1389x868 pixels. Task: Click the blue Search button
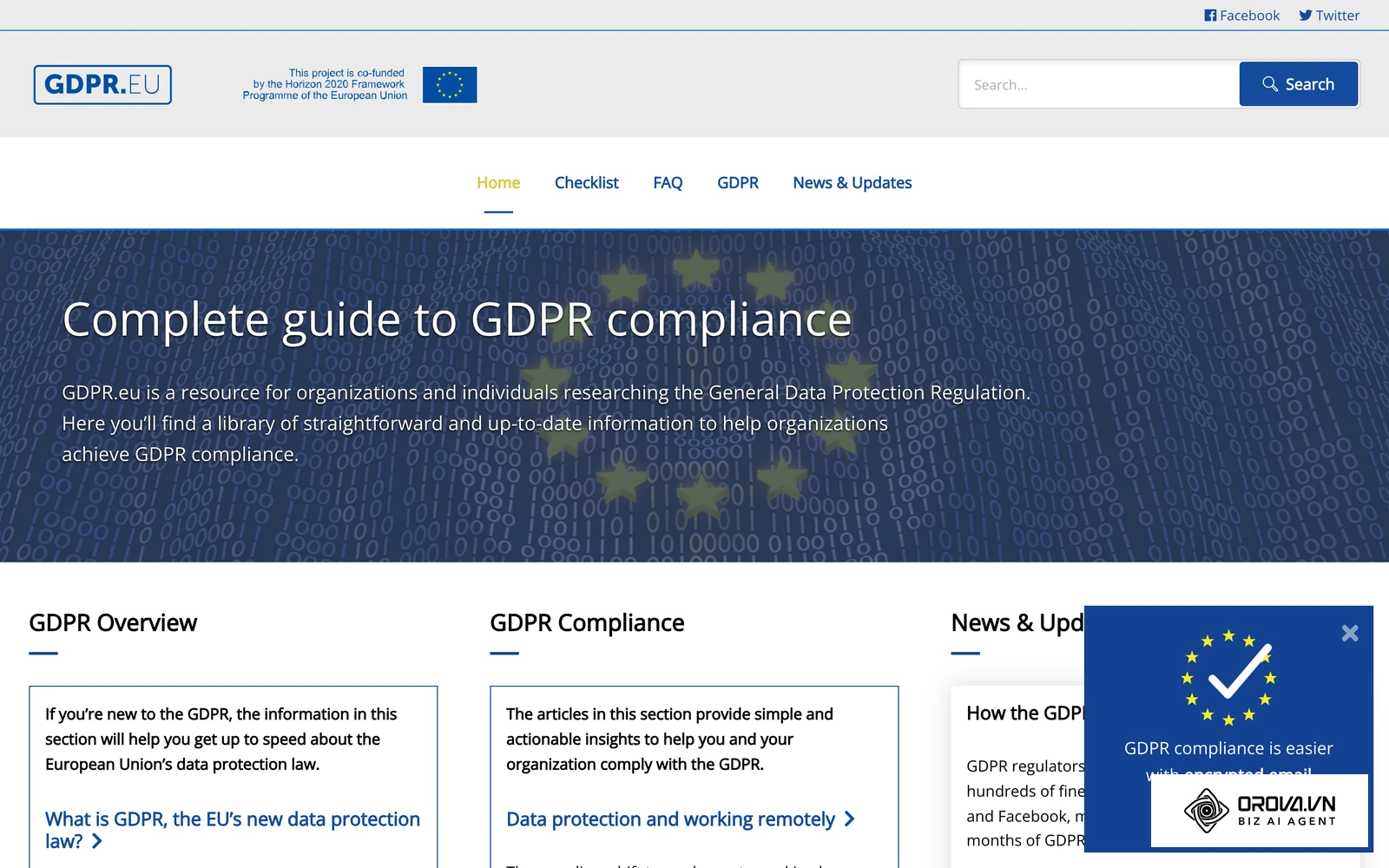click(x=1299, y=84)
